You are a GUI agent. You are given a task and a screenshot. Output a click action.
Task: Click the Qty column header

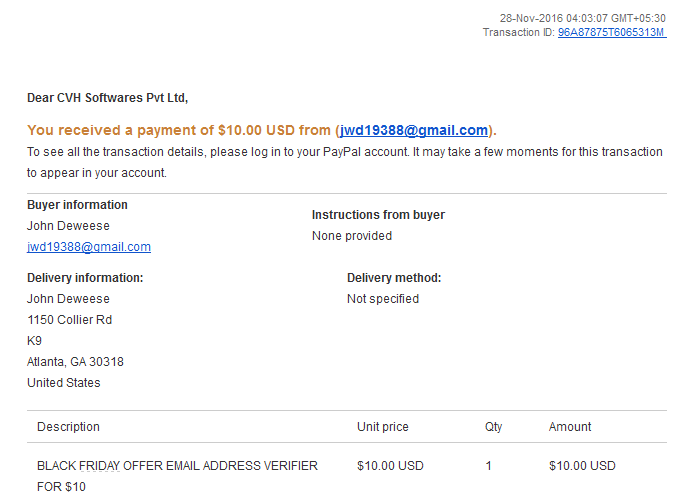pos(493,427)
